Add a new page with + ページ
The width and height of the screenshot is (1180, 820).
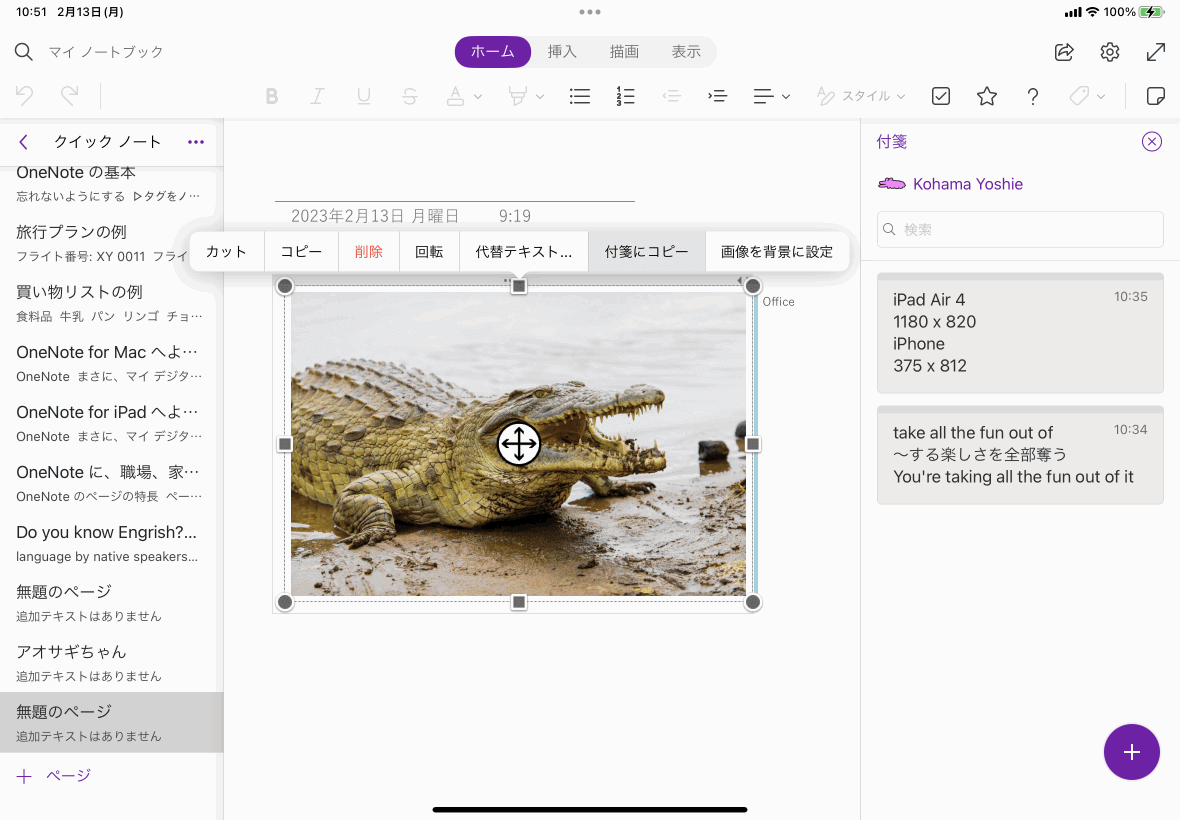pyautogui.click(x=53, y=776)
